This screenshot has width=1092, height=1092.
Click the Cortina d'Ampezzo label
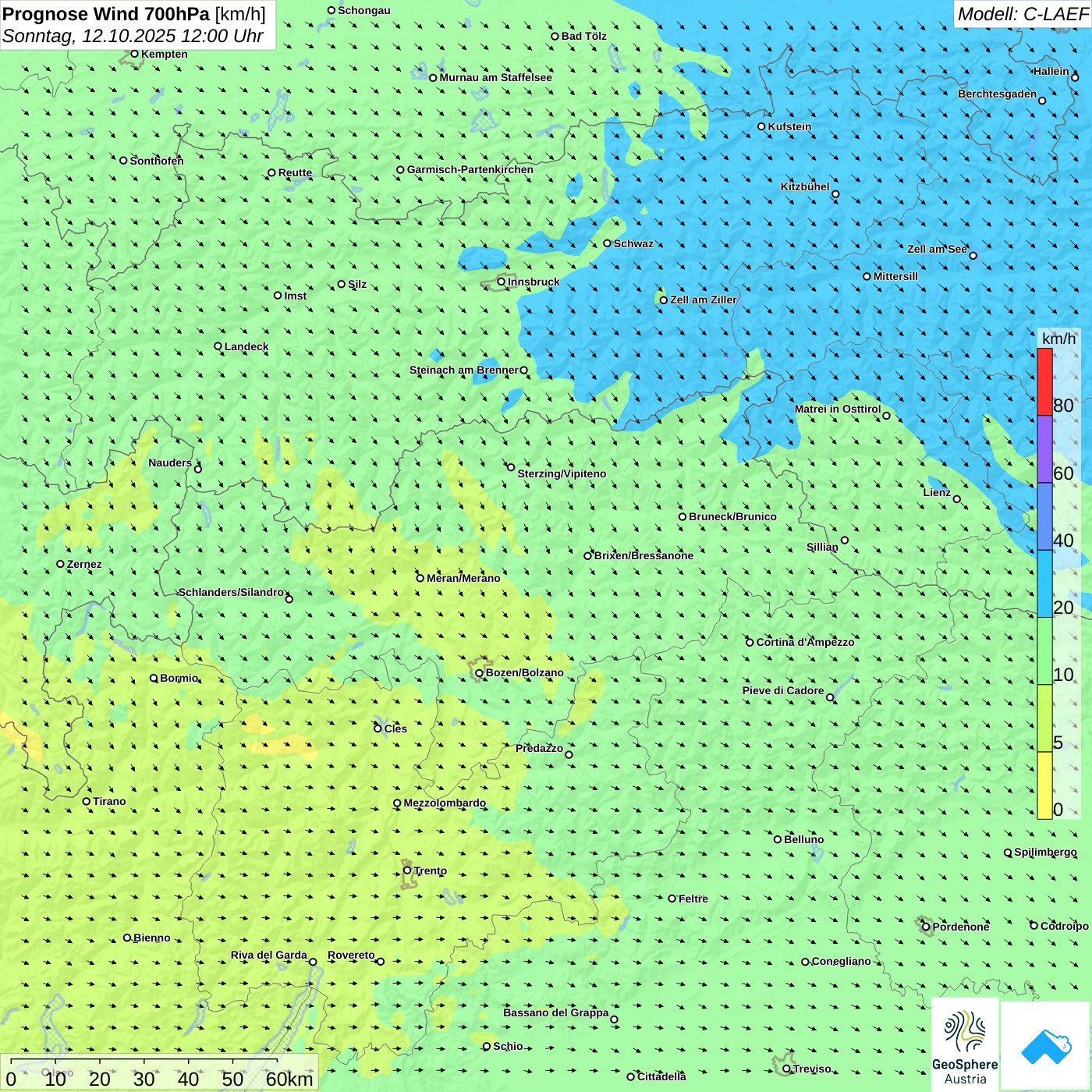(805, 642)
